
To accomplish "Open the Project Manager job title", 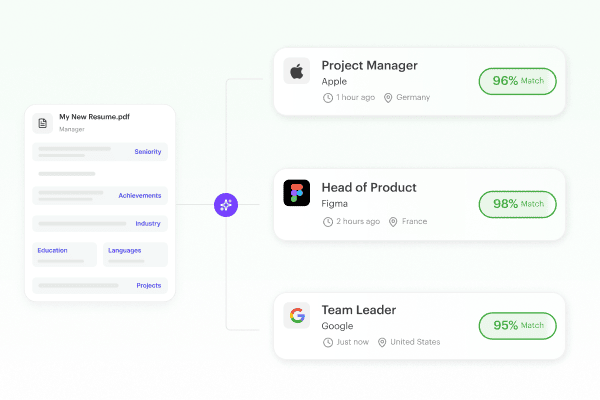I will click(x=369, y=65).
